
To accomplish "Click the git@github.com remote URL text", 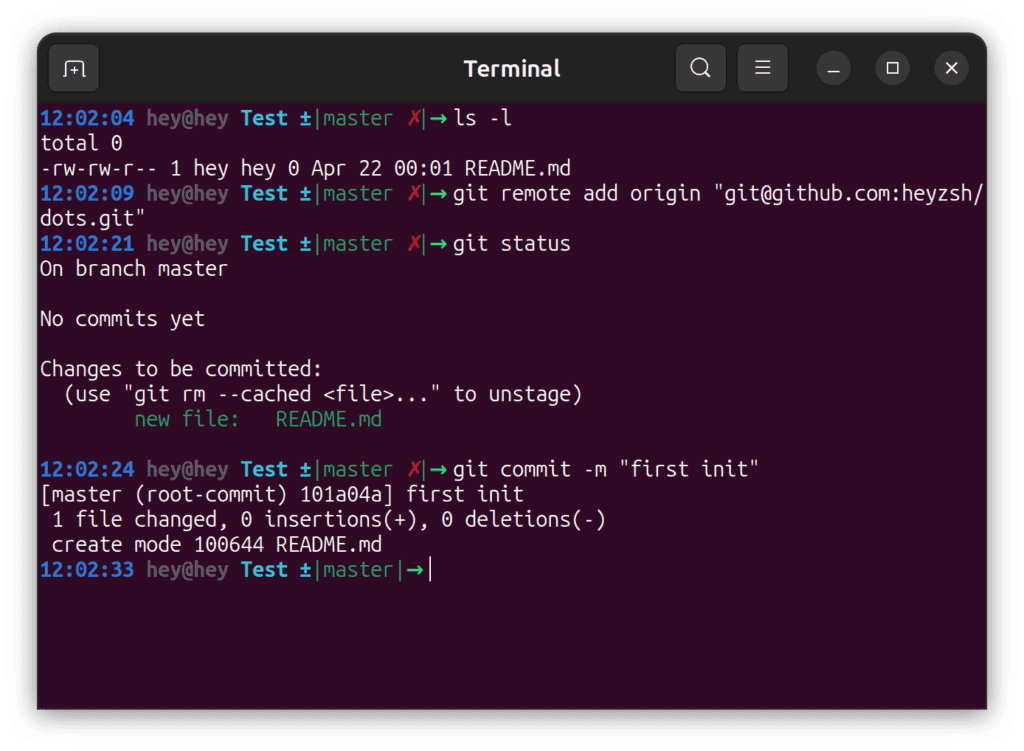I will [840, 193].
